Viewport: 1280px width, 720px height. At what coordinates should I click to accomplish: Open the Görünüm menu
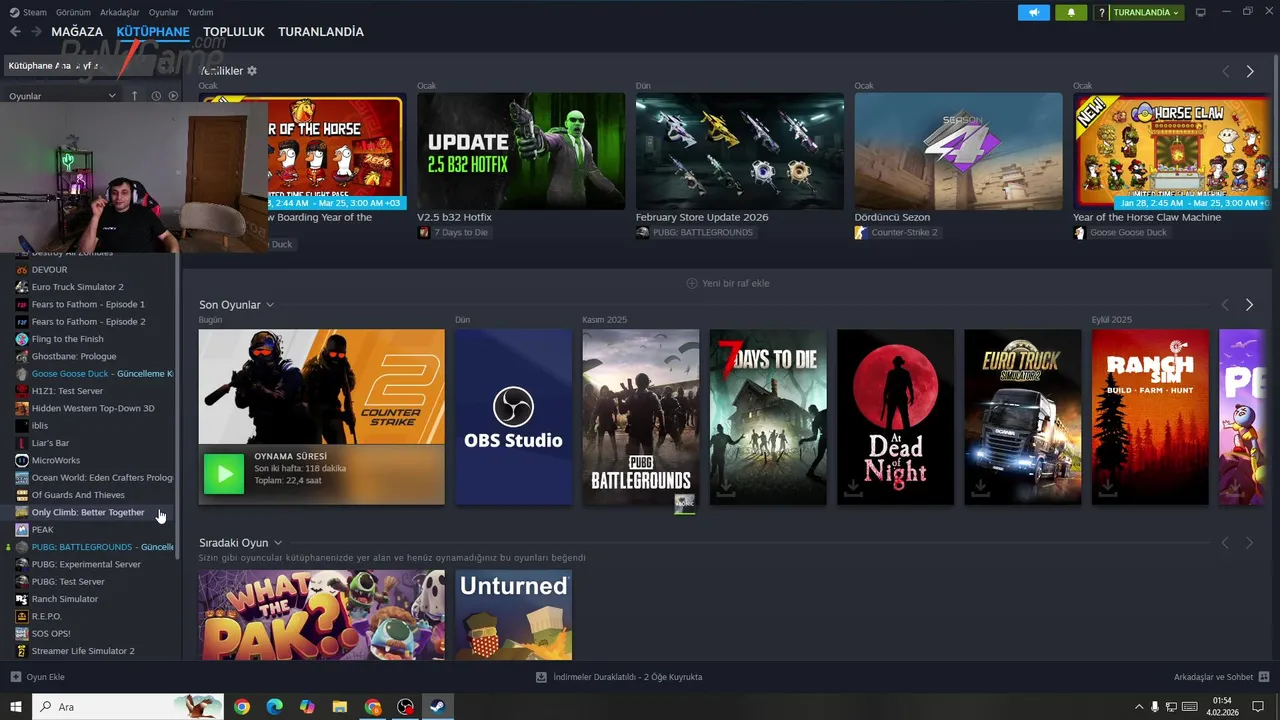click(x=73, y=12)
